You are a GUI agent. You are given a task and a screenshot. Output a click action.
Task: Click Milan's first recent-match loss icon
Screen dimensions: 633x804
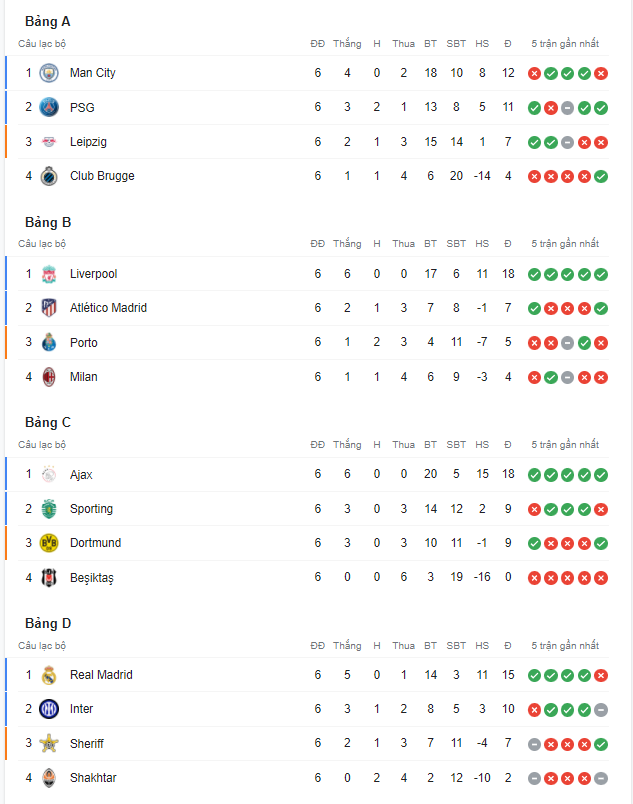(x=534, y=377)
